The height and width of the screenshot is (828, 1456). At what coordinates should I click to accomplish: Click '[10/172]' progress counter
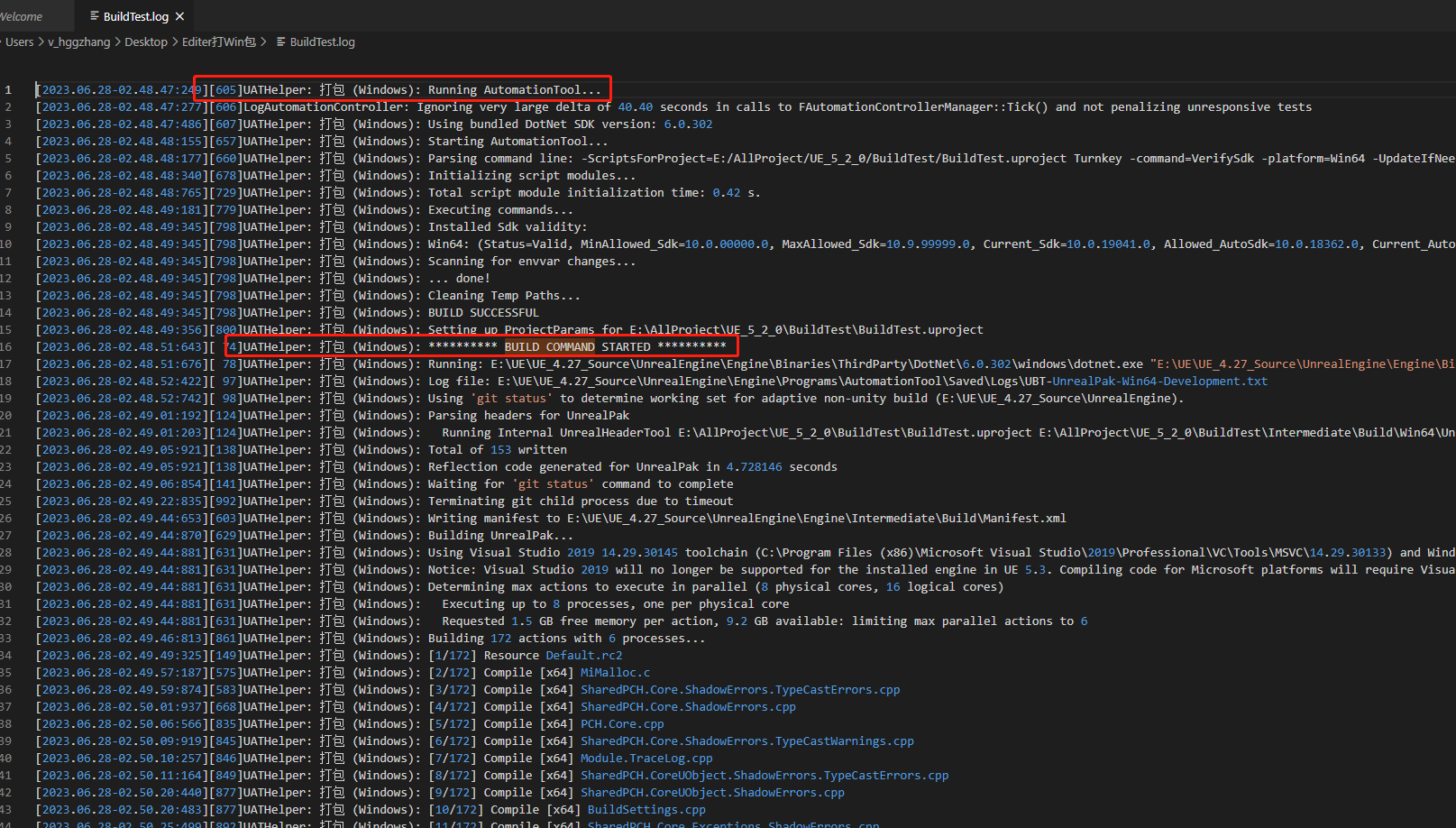click(x=455, y=810)
